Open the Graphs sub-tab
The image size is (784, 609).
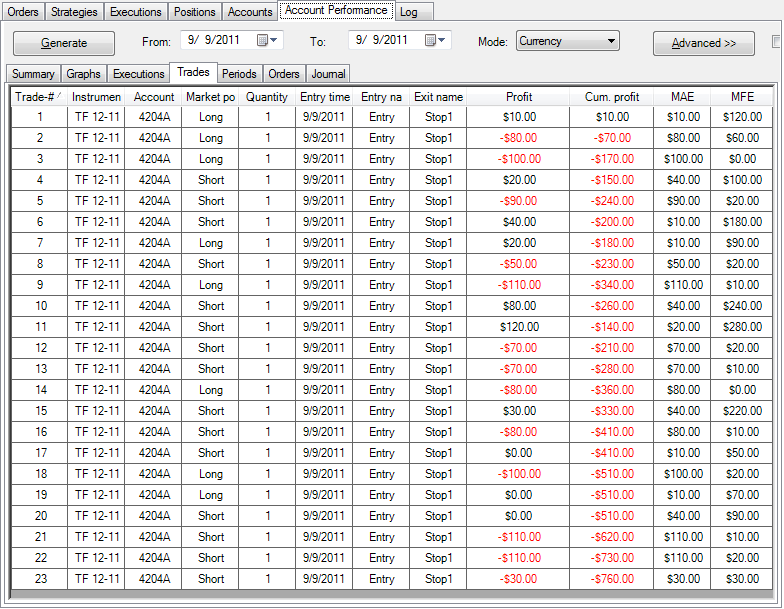(x=83, y=74)
